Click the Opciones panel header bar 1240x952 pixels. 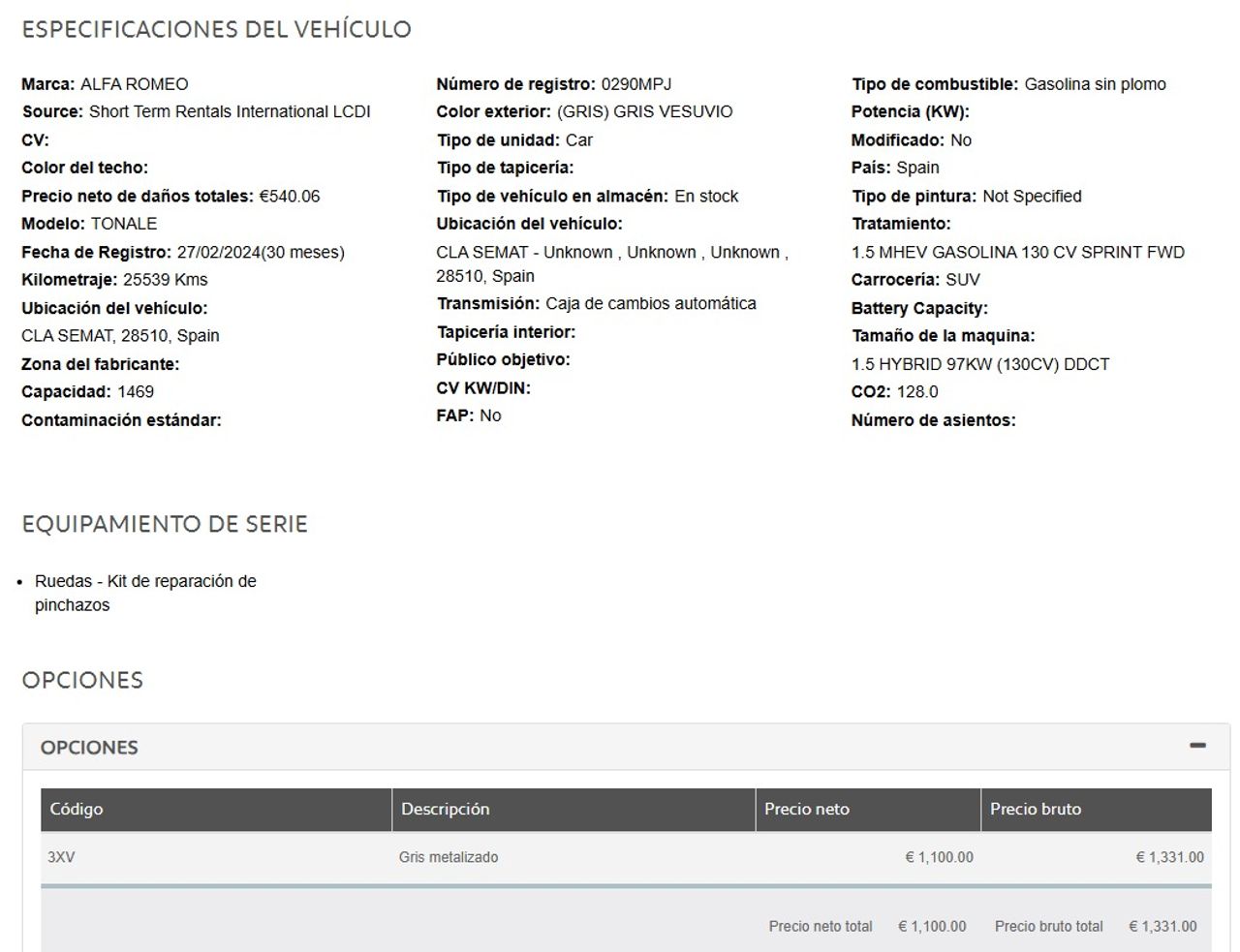(x=626, y=747)
